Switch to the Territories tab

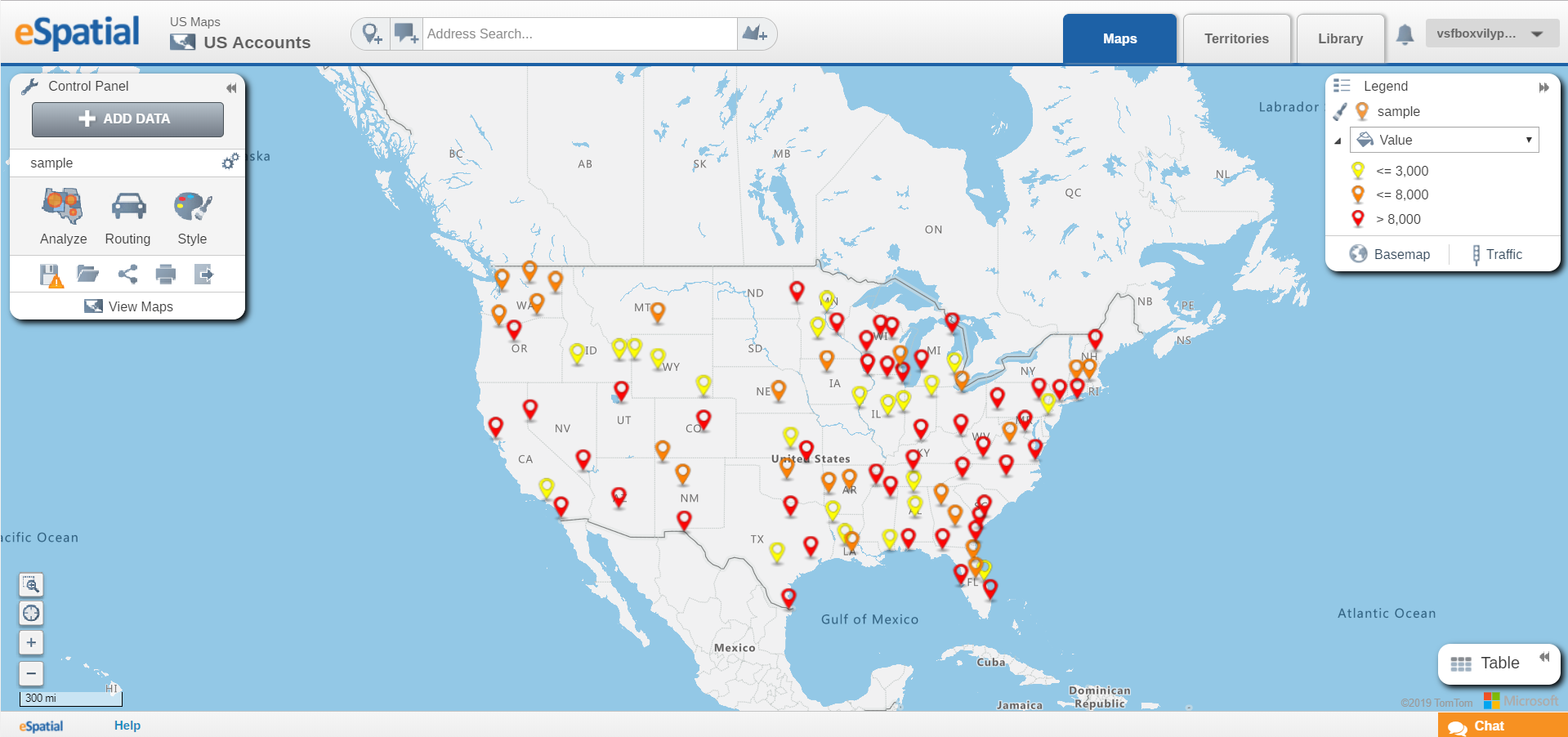click(x=1236, y=38)
